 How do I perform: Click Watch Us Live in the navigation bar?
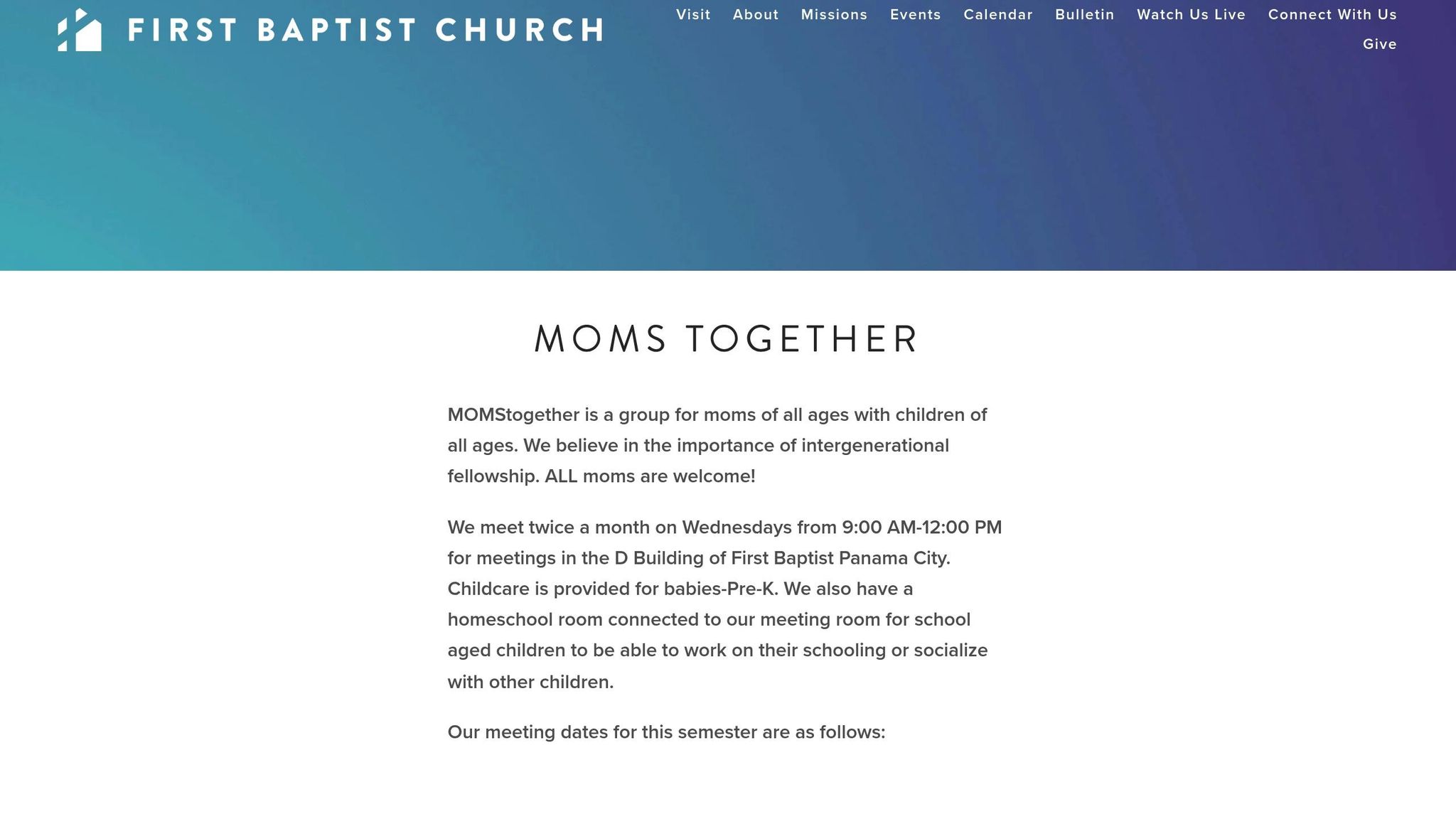pos(1191,14)
